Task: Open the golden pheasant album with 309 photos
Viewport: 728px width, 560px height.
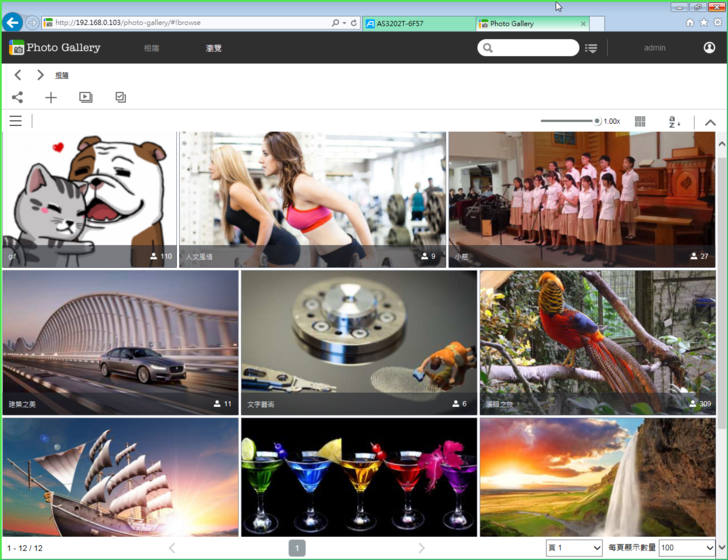Action: click(x=598, y=343)
